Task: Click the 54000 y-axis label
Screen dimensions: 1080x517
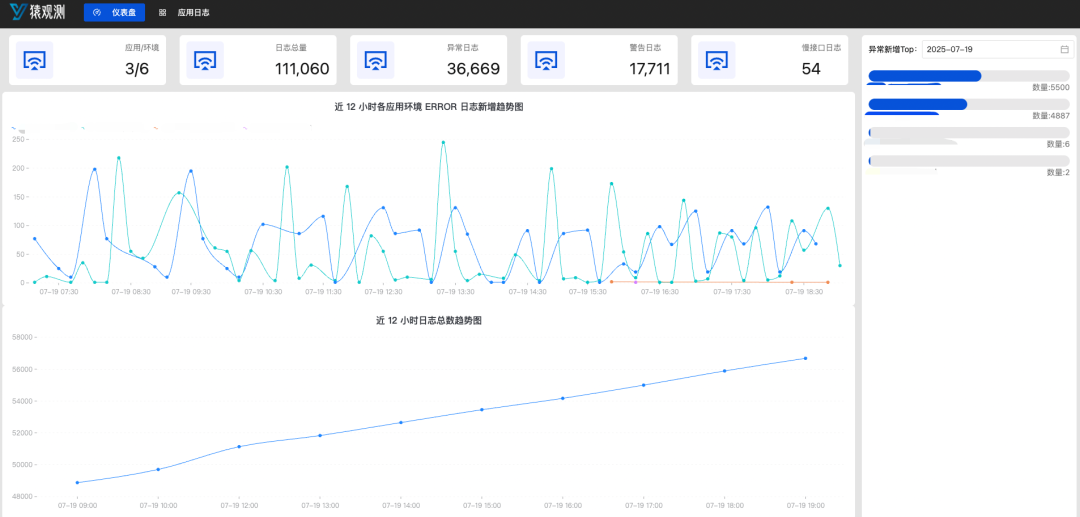Action: [22, 401]
